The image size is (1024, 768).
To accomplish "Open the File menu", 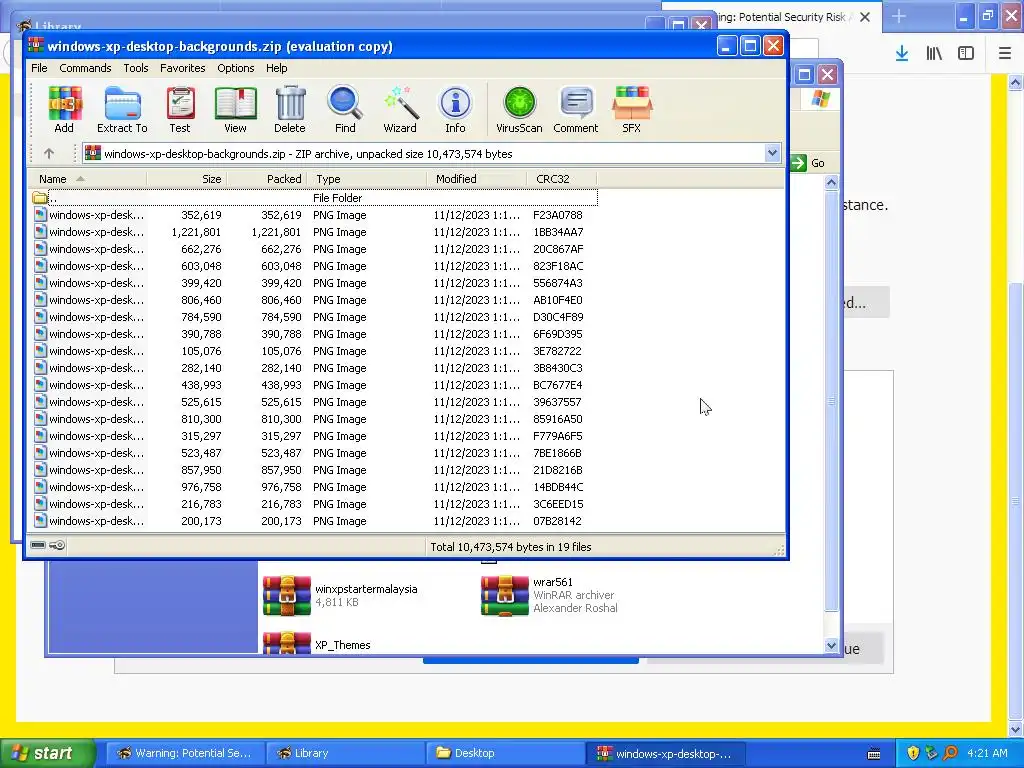I will point(39,68).
